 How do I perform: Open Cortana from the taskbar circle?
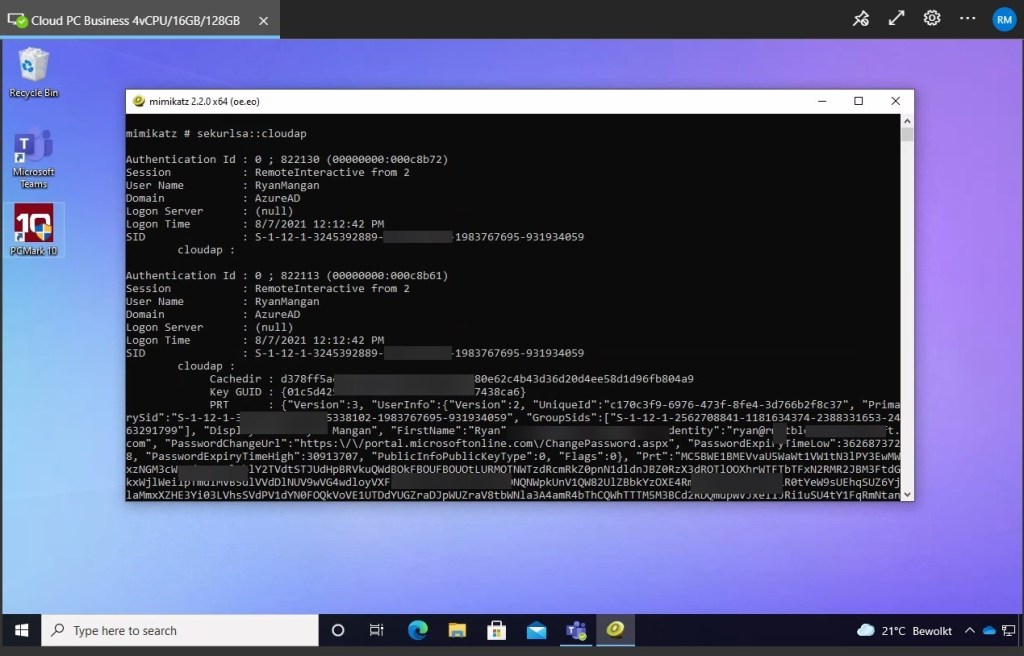338,631
